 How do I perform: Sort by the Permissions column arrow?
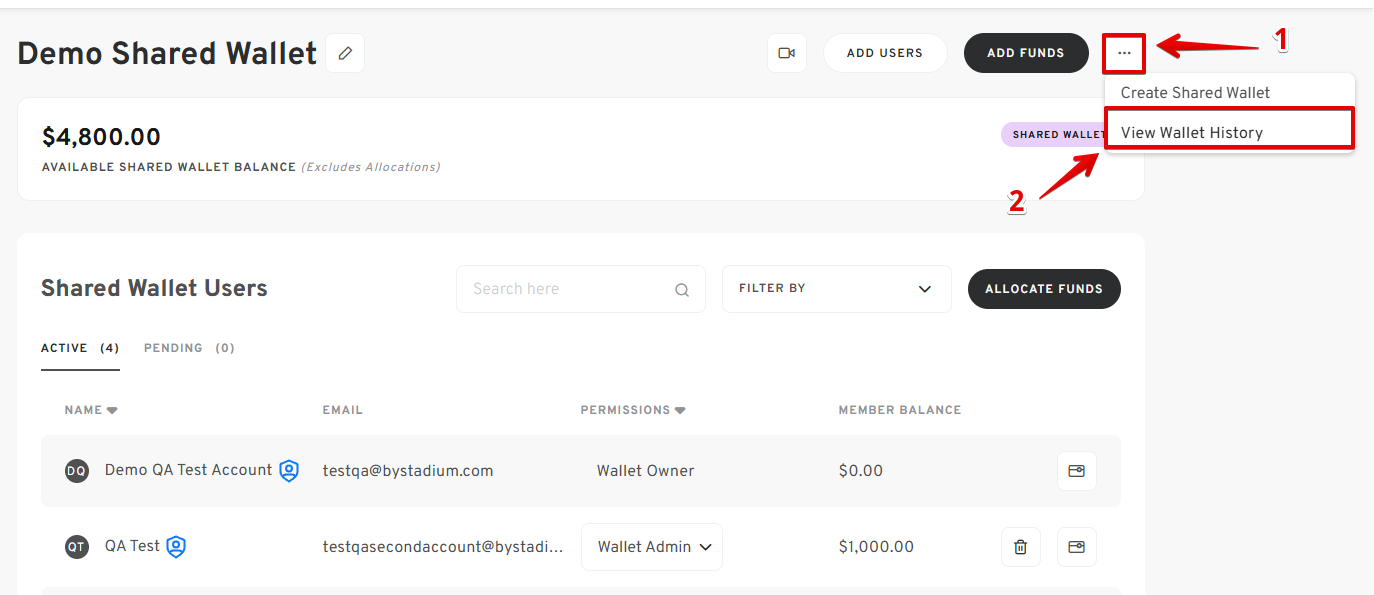tap(680, 411)
